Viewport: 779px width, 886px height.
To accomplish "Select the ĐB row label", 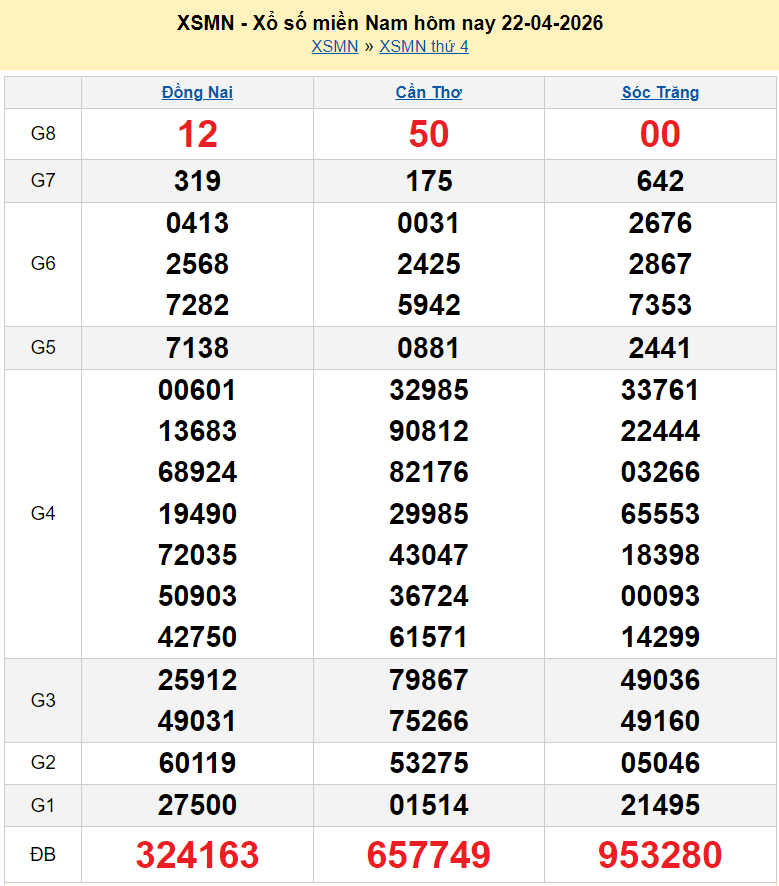I will (x=43, y=855).
